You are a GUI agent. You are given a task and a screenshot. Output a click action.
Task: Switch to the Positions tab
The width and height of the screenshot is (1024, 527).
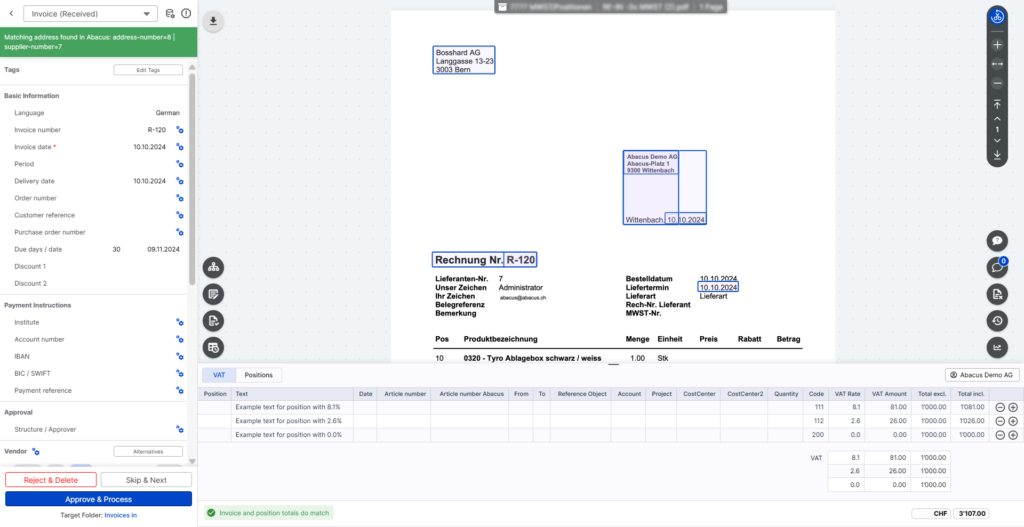[258, 375]
